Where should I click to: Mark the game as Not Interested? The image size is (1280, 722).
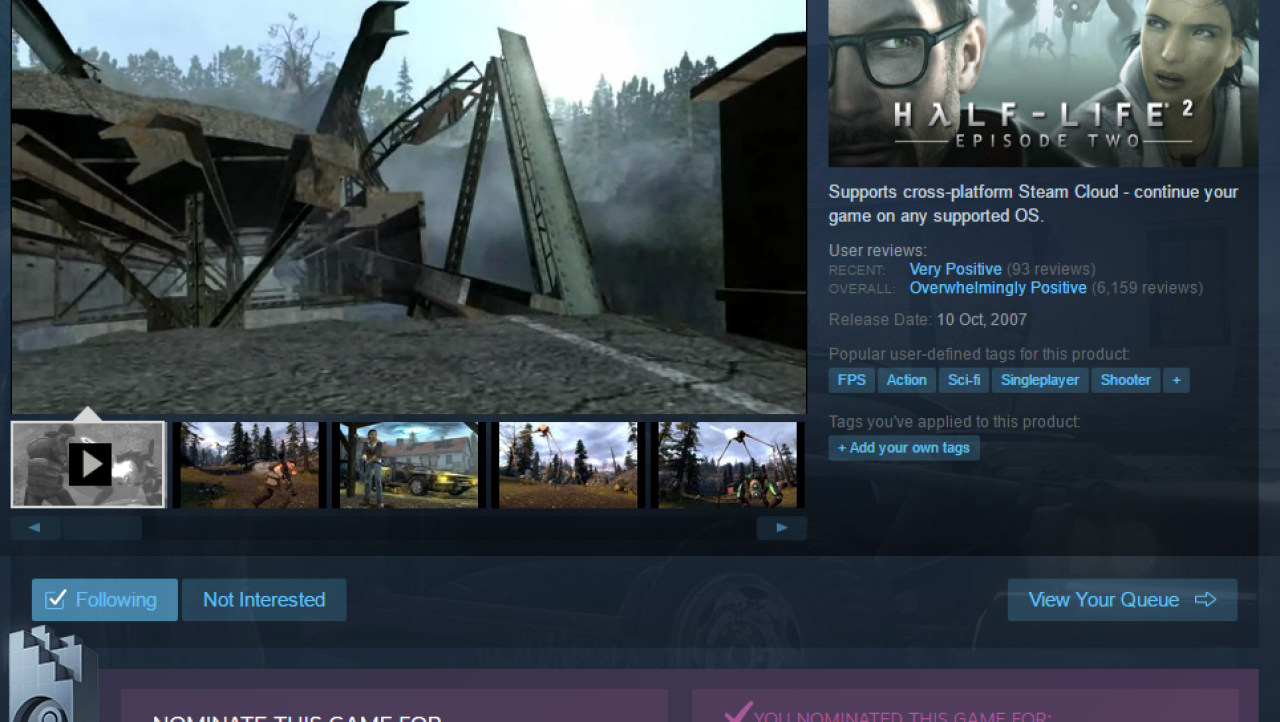[x=264, y=600]
